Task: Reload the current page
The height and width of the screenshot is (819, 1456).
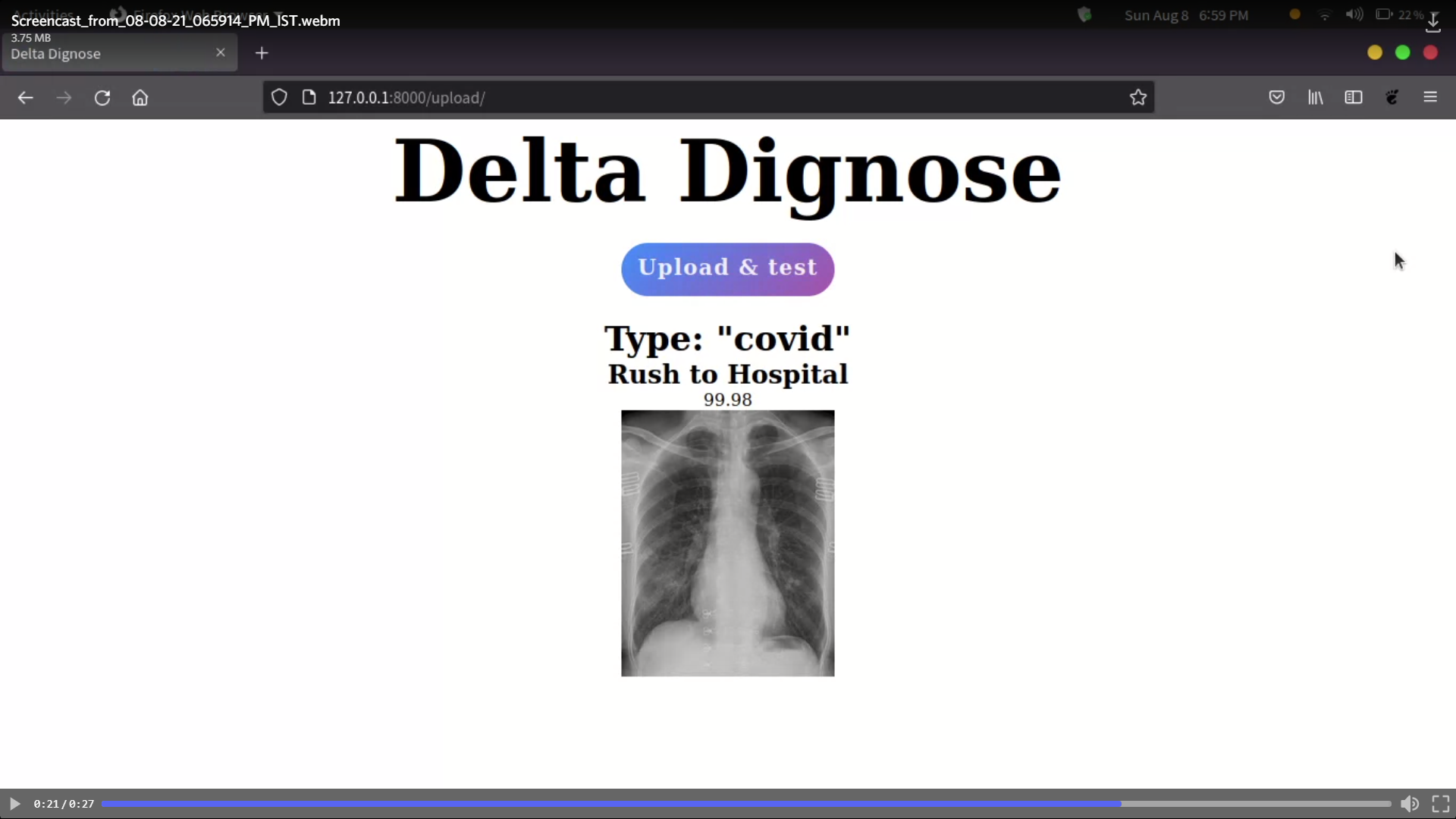Action: pos(102,97)
